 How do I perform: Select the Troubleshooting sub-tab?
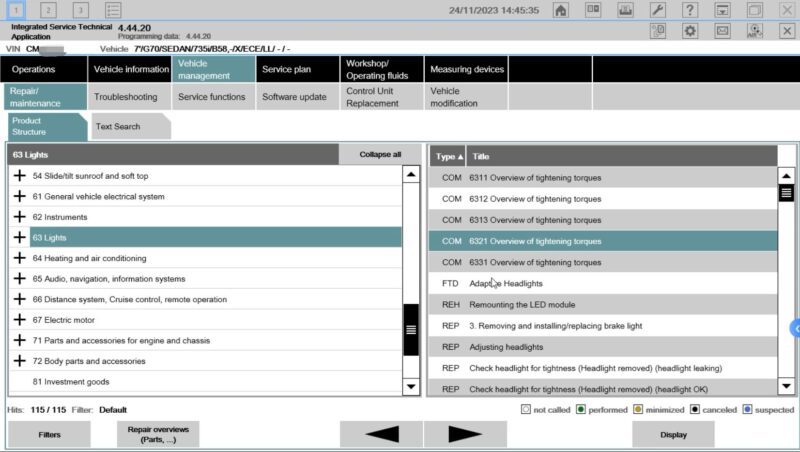point(129,97)
